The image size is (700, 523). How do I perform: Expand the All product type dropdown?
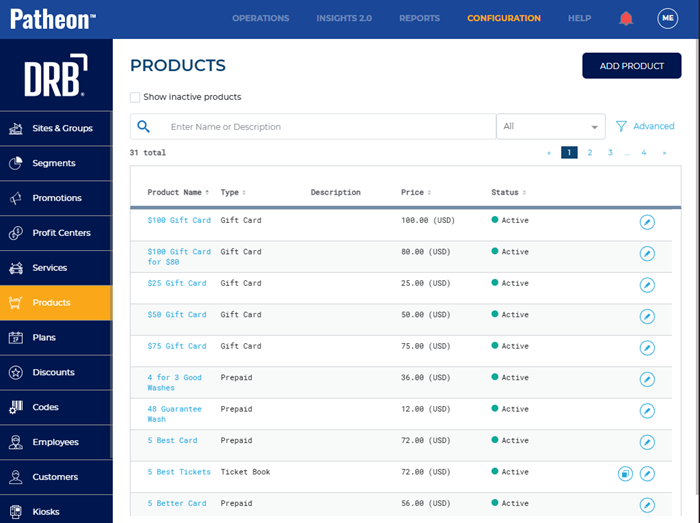coord(551,127)
